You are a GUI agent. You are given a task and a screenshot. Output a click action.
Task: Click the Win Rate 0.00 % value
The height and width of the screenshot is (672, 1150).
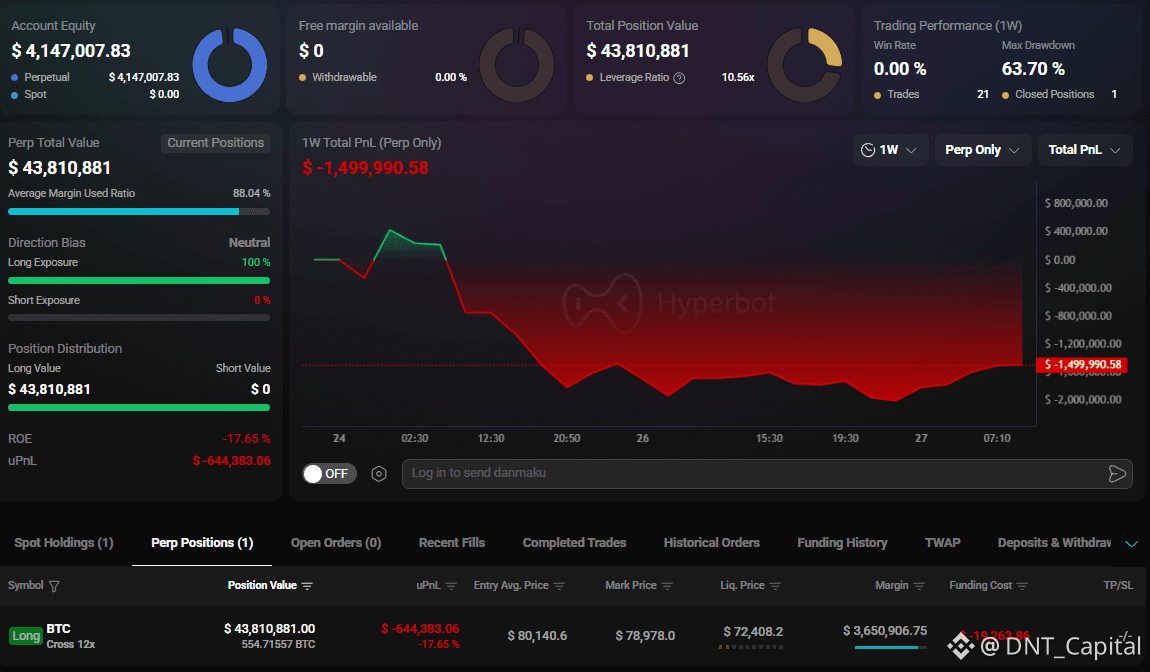[899, 69]
